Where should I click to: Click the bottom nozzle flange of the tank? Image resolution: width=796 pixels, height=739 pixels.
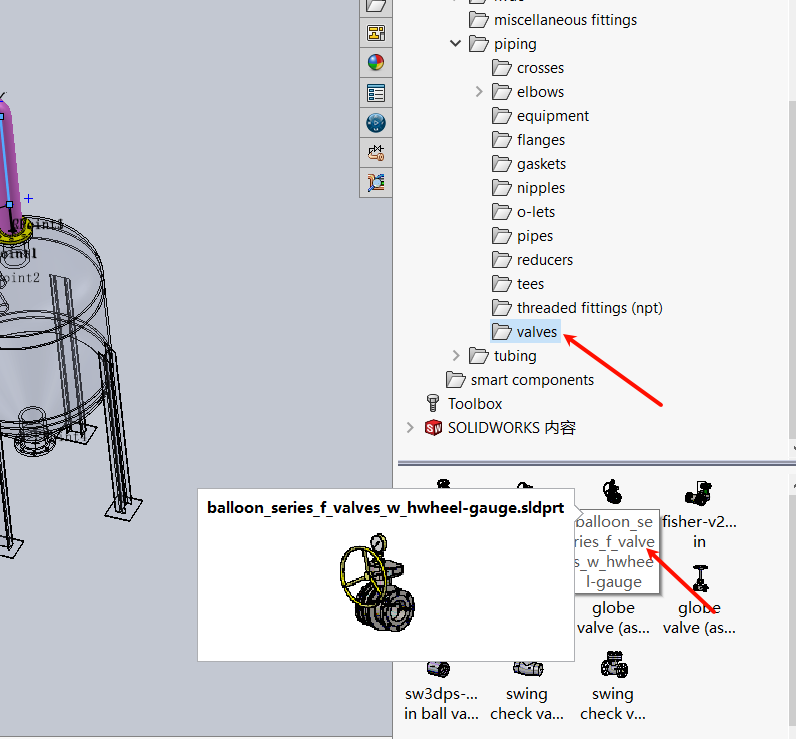click(x=35, y=446)
